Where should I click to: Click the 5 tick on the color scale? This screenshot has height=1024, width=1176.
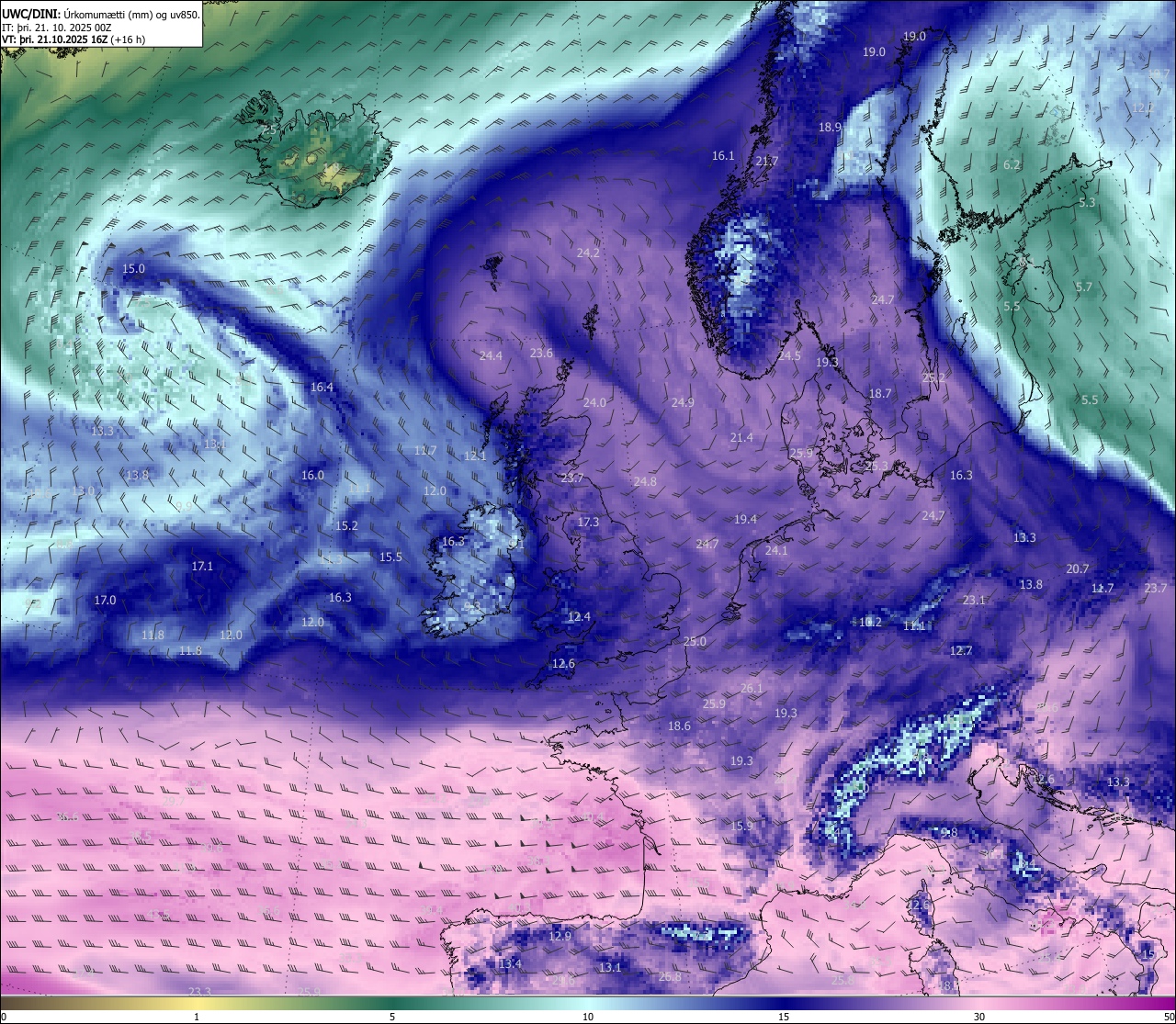pos(392,1018)
